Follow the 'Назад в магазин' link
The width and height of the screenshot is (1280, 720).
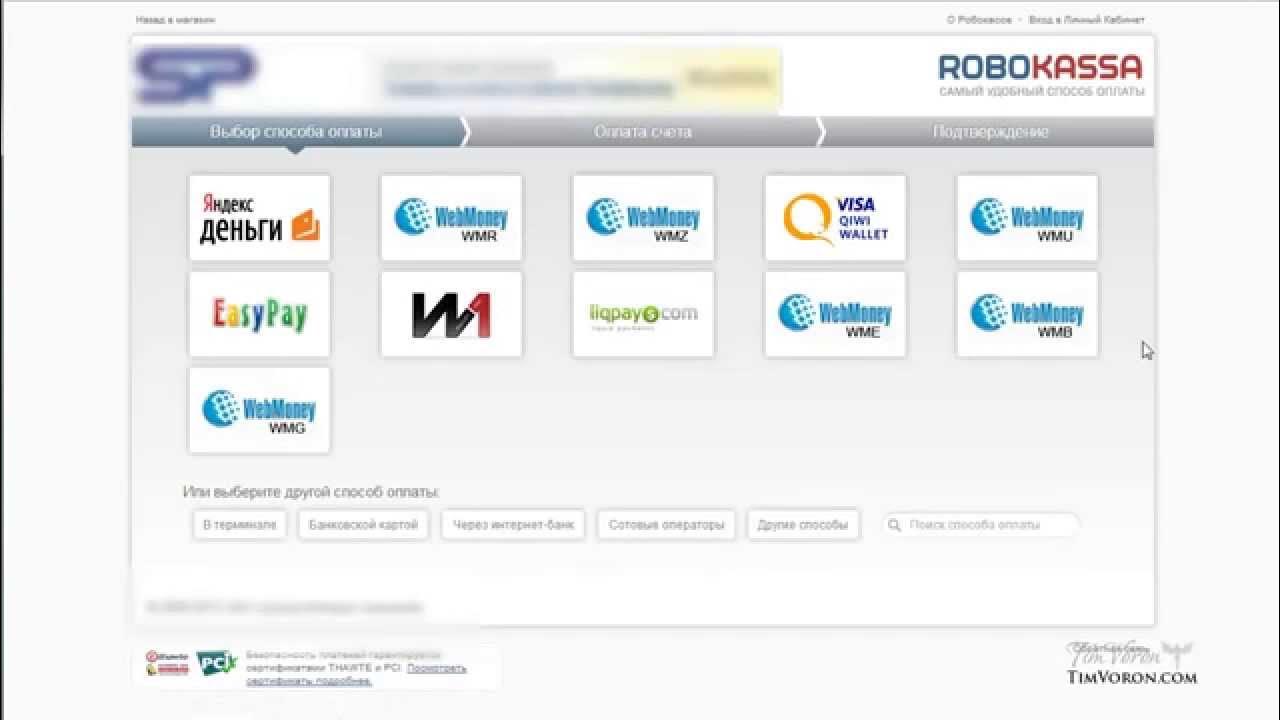(175, 20)
